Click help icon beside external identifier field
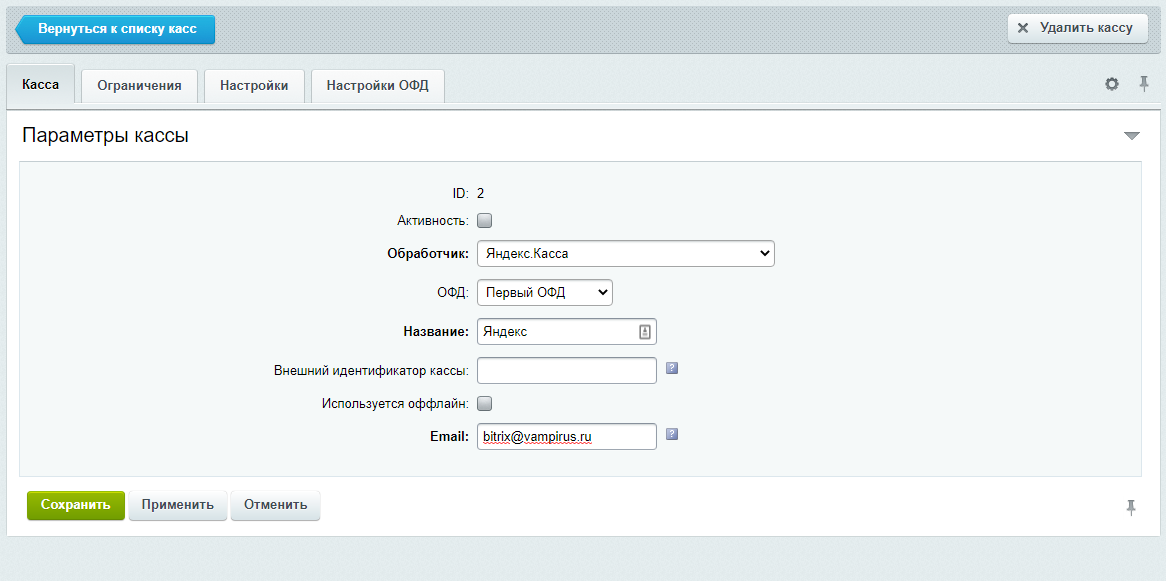The image size is (1166, 581). [x=672, y=368]
